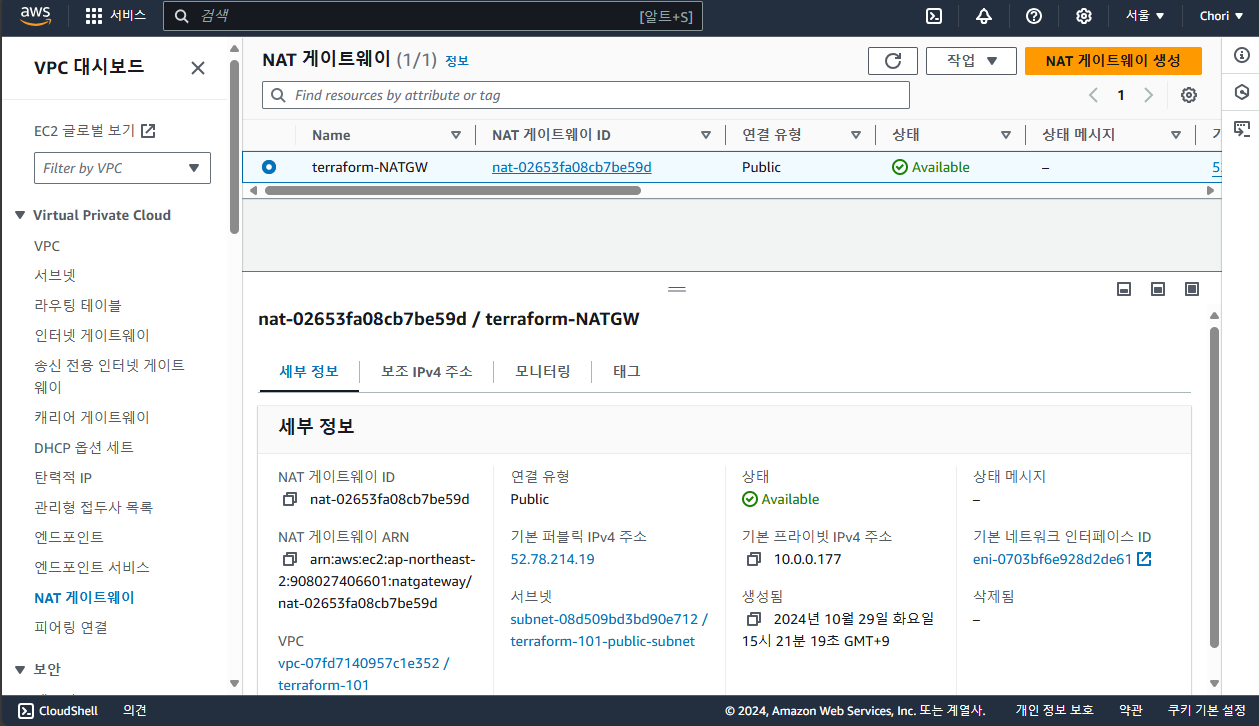Viewport: 1259px width, 726px height.
Task: Open the Filter by VPC dropdown
Action: pos(122,168)
